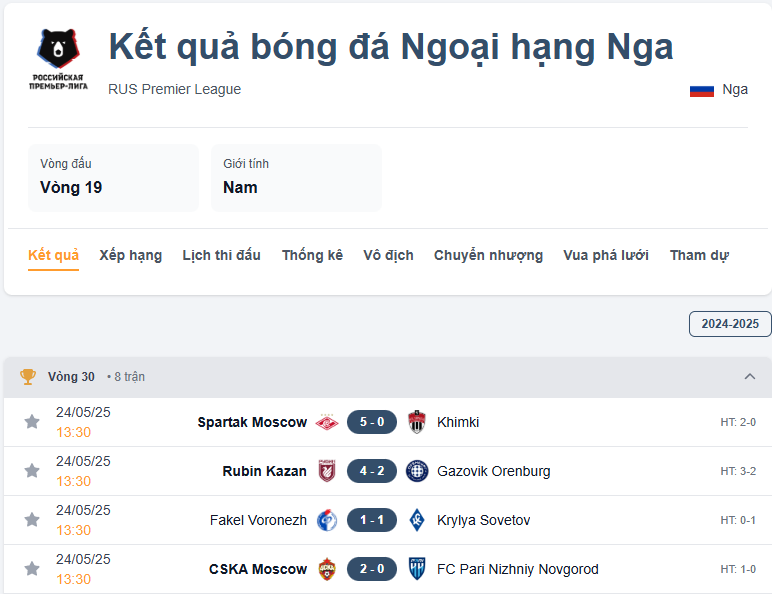Open the Giới tính gender selector

pos(296,177)
